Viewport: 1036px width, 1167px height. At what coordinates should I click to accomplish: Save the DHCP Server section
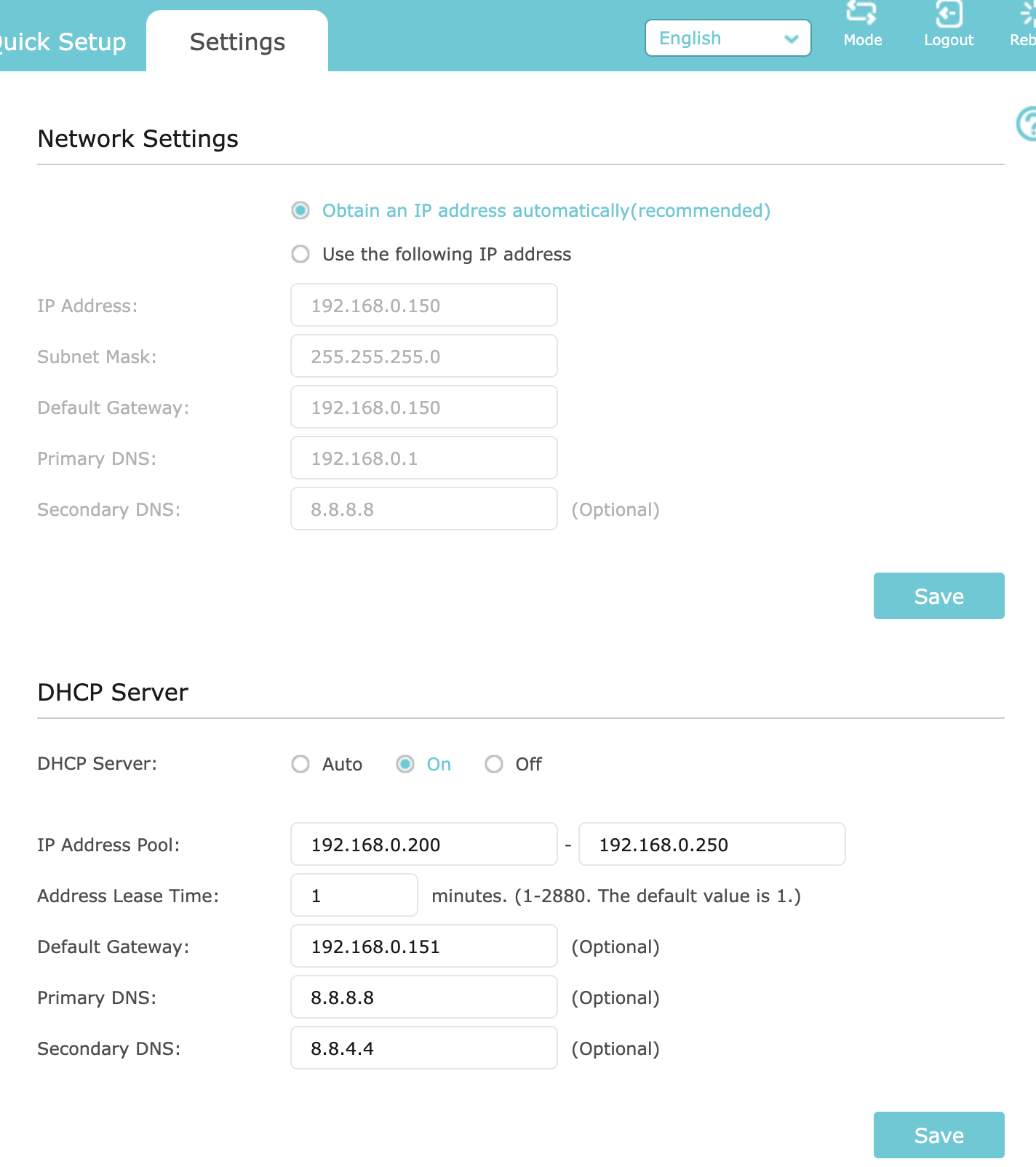pos(939,1136)
